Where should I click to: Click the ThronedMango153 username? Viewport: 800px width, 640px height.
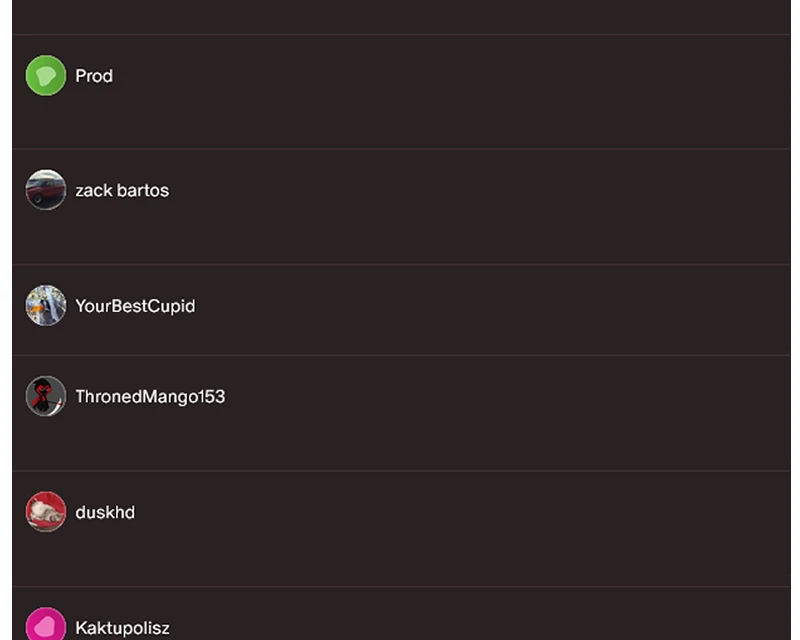point(150,397)
